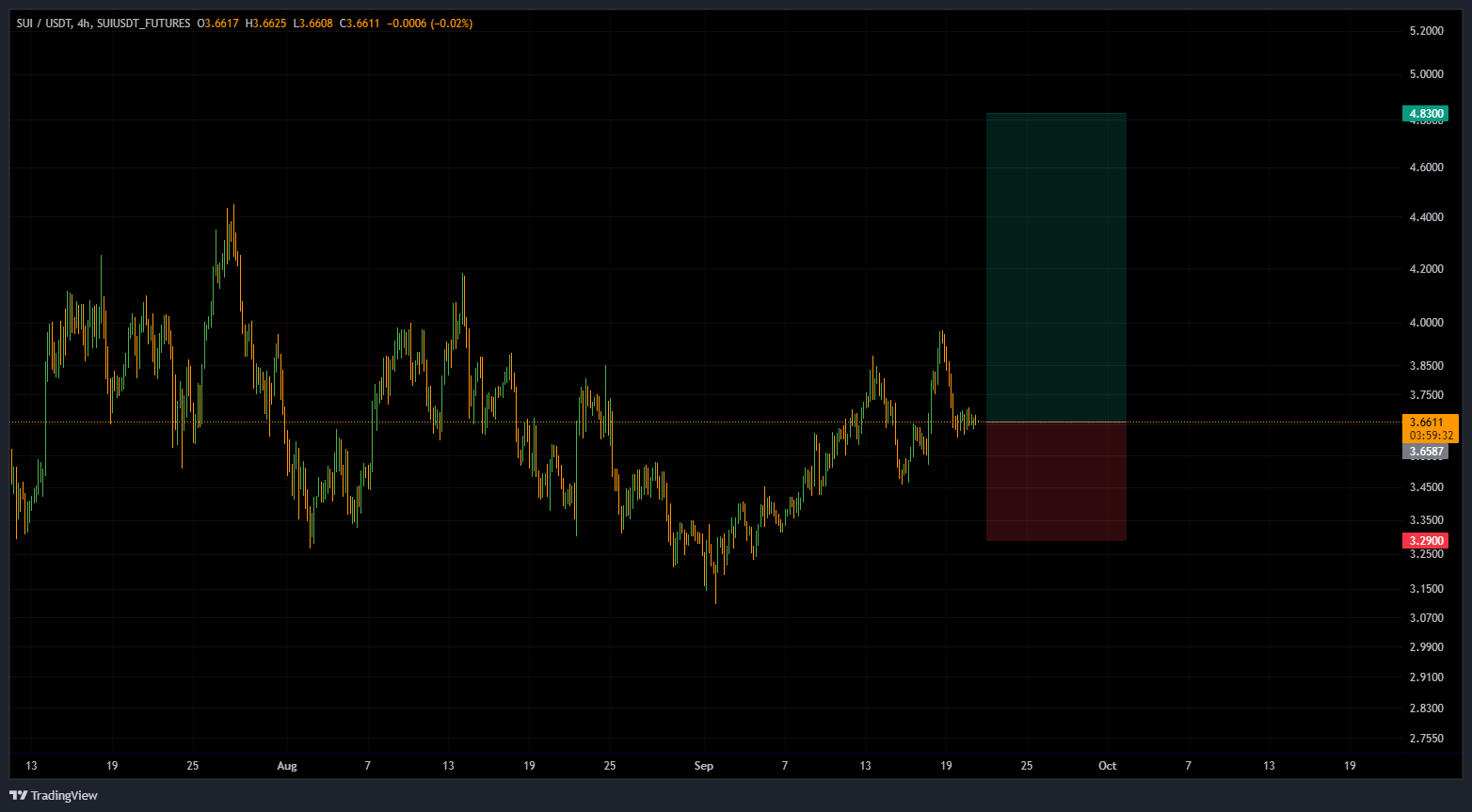Select the green 4.8300 take-profit price tag
This screenshot has width=1472, height=812.
click(x=1425, y=114)
